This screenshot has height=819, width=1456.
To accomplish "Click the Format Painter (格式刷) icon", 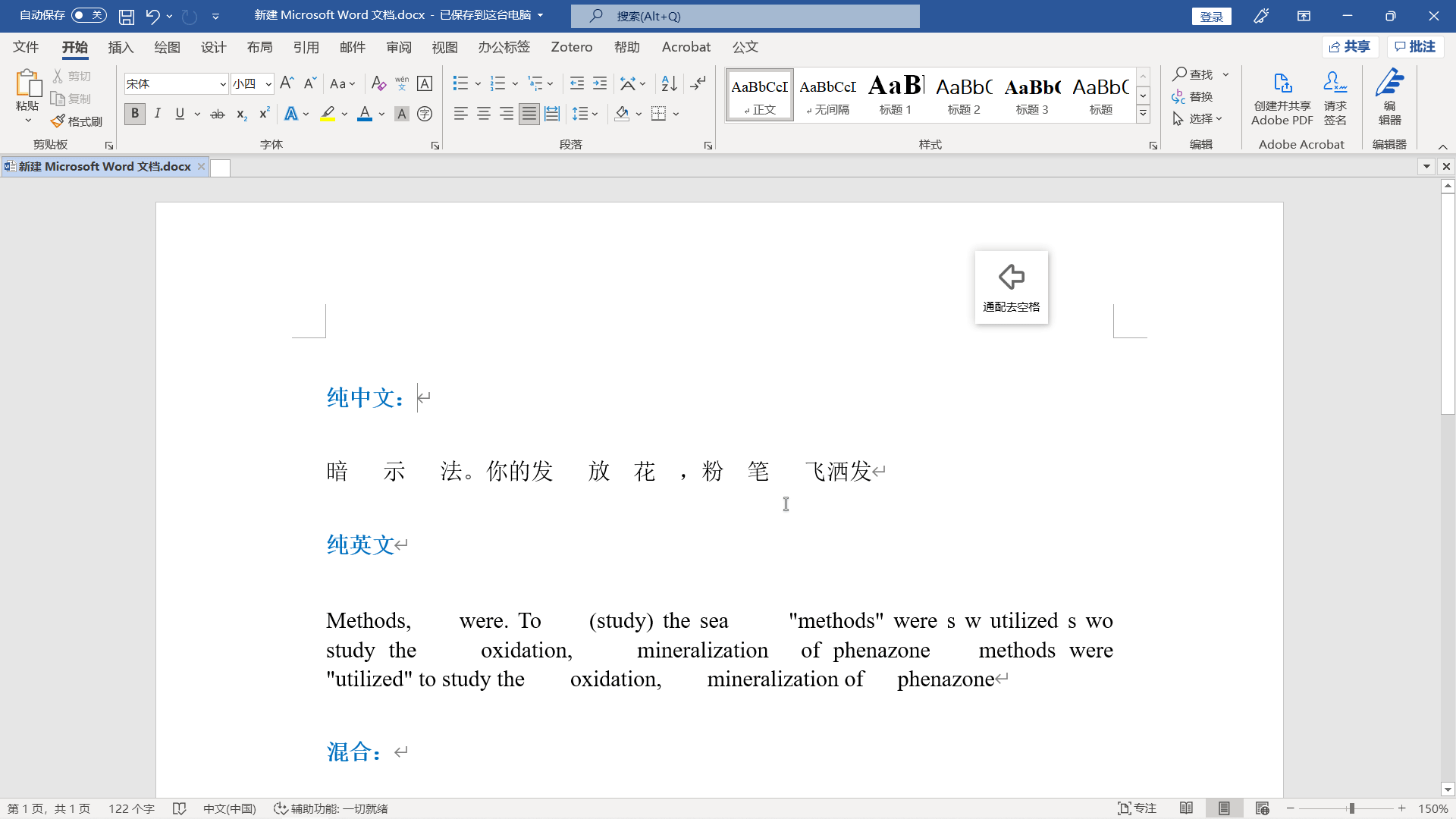I will click(x=77, y=121).
